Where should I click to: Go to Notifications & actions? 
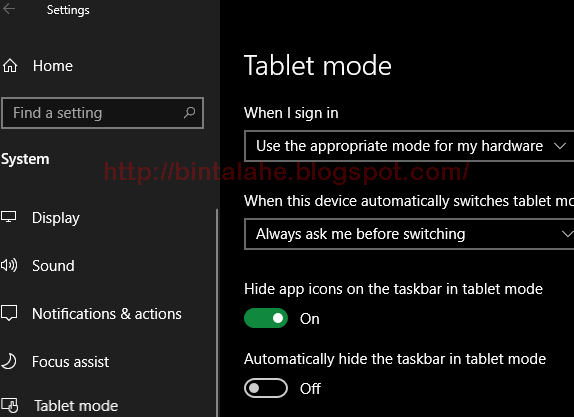point(108,314)
